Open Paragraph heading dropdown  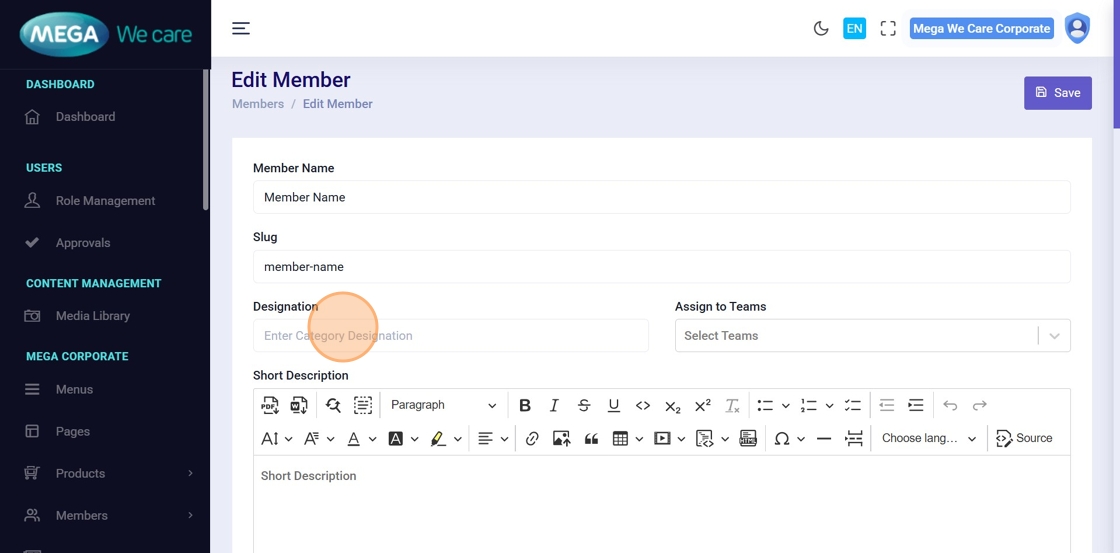(443, 405)
